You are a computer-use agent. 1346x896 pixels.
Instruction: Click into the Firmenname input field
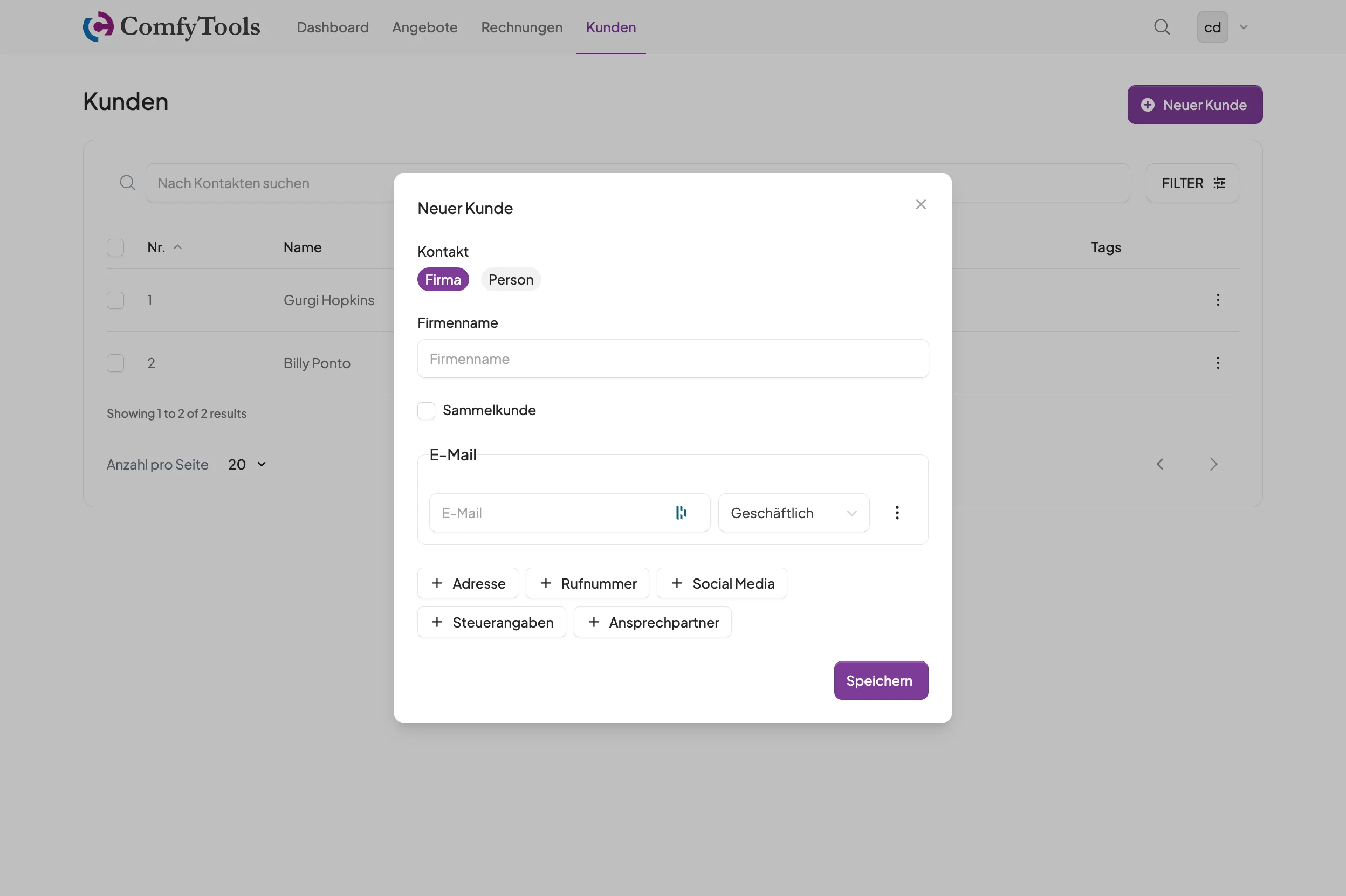pyautogui.click(x=672, y=359)
